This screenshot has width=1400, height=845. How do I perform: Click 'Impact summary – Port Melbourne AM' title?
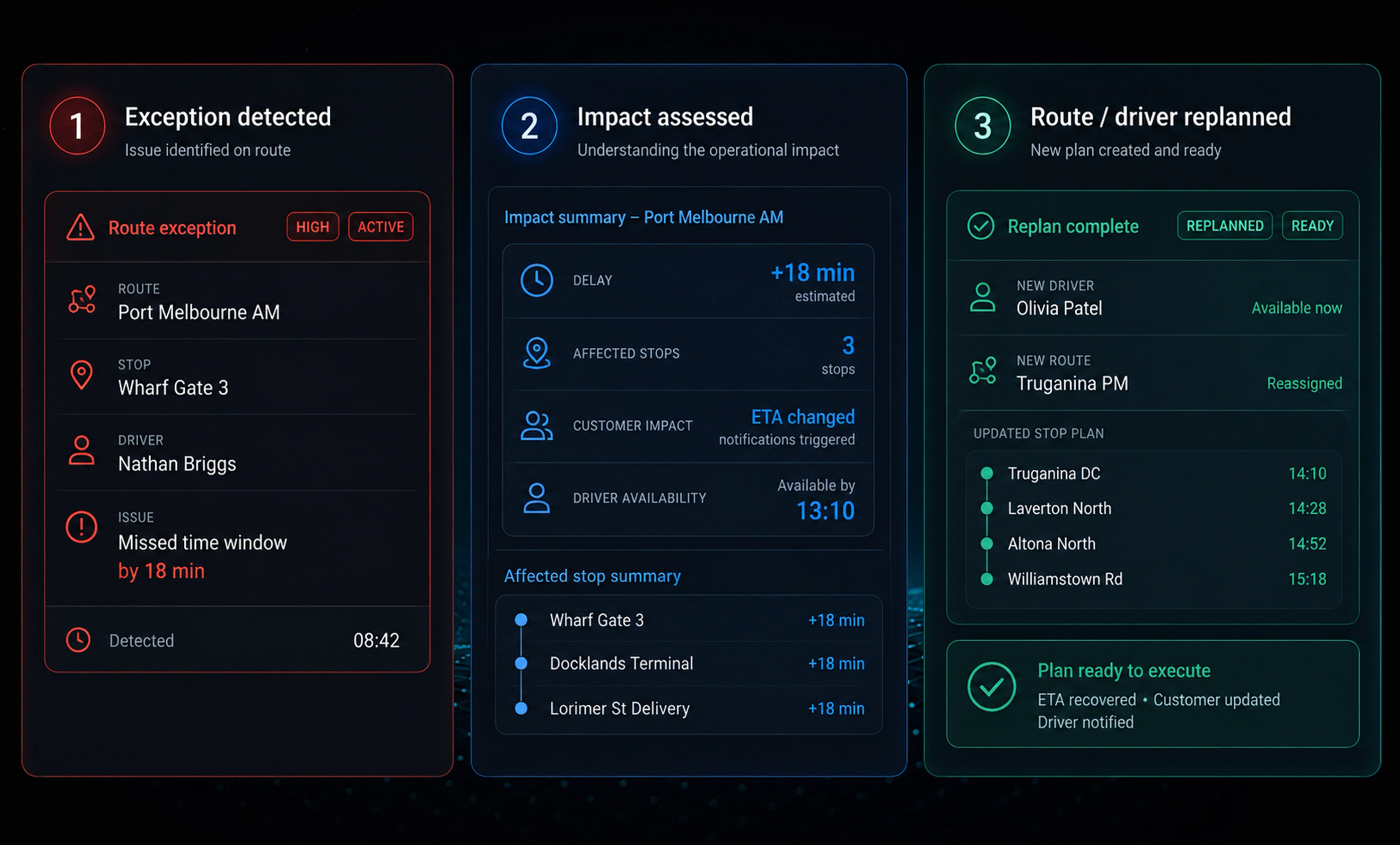[644, 217]
